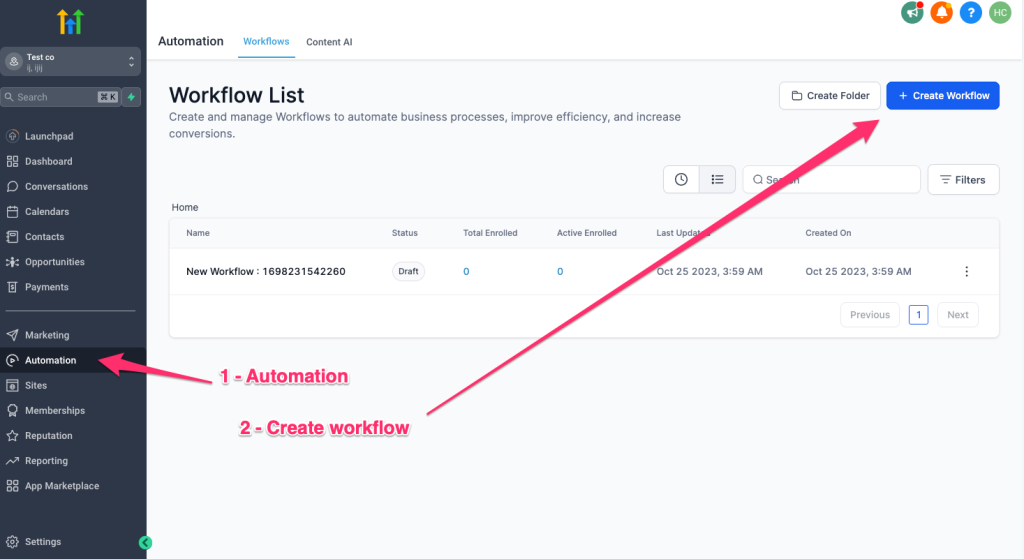Click the Name column header

198,232
